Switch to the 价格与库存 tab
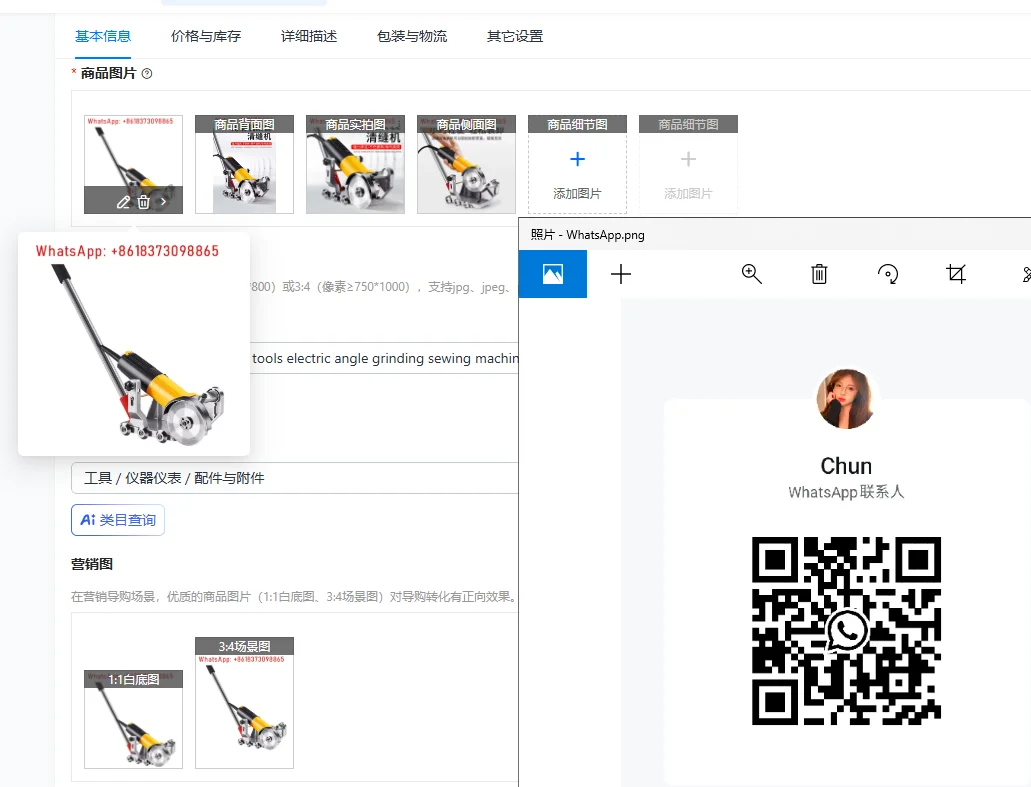The image size is (1031, 787). (x=205, y=35)
